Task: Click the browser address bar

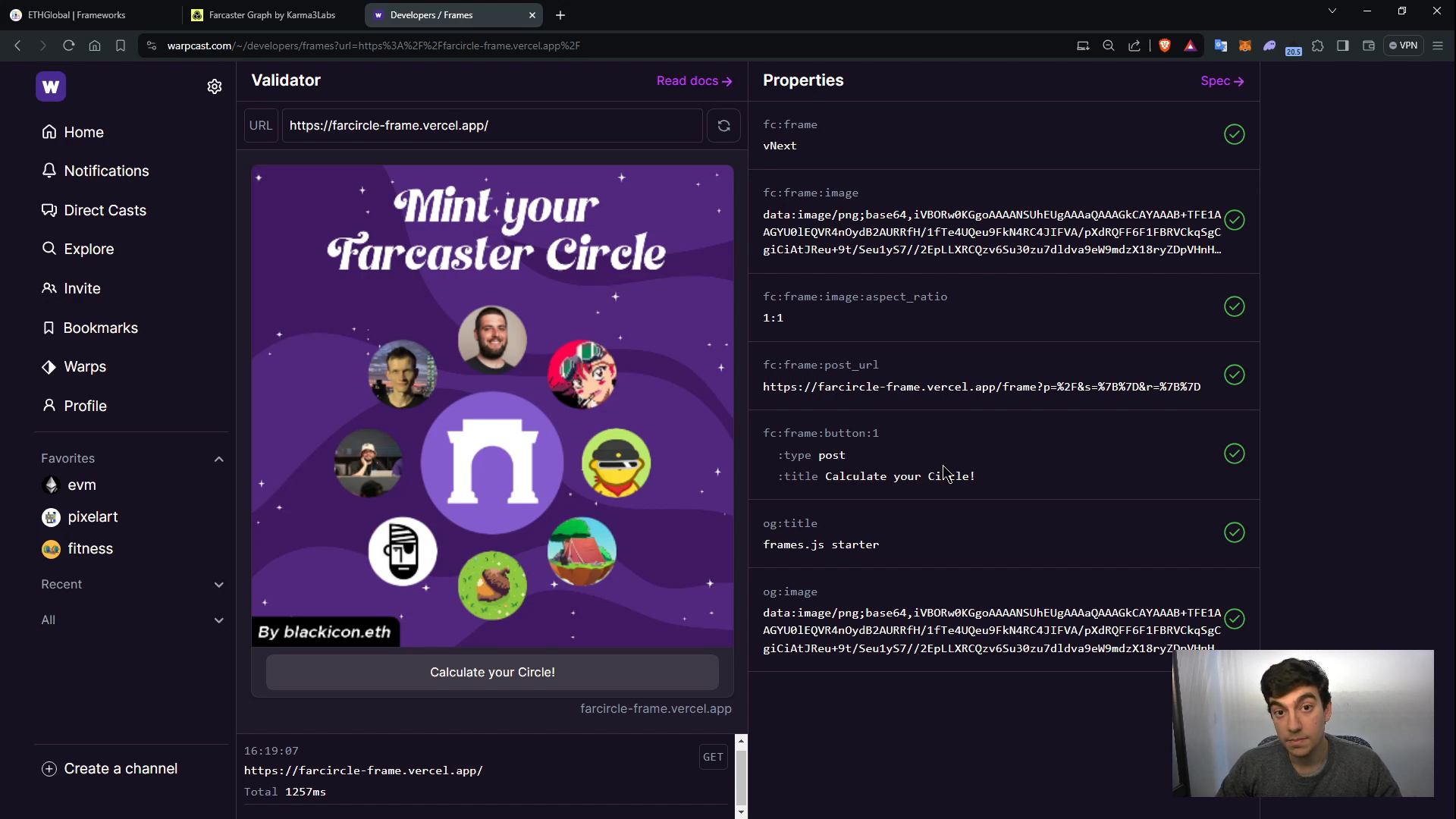Action: [x=607, y=45]
